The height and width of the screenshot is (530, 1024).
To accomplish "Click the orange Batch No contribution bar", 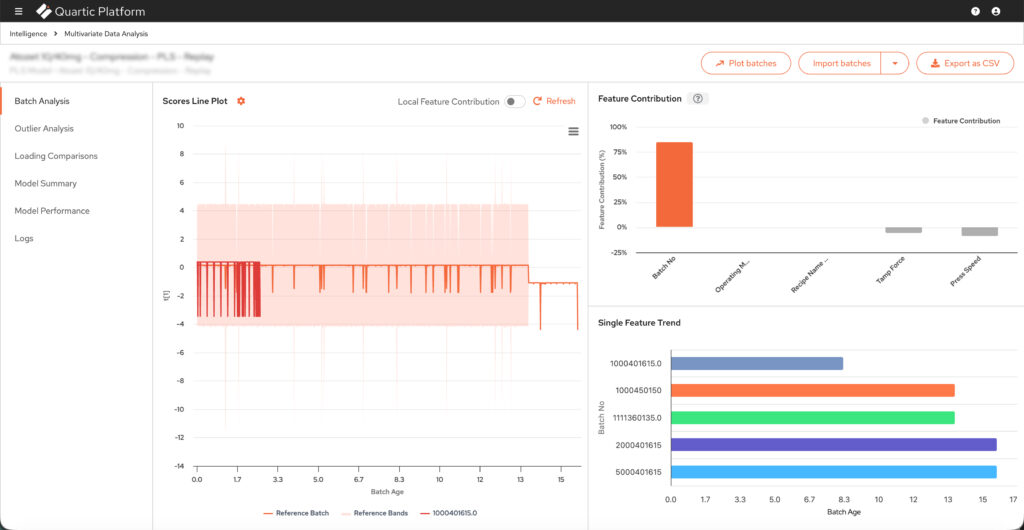I will pos(674,184).
